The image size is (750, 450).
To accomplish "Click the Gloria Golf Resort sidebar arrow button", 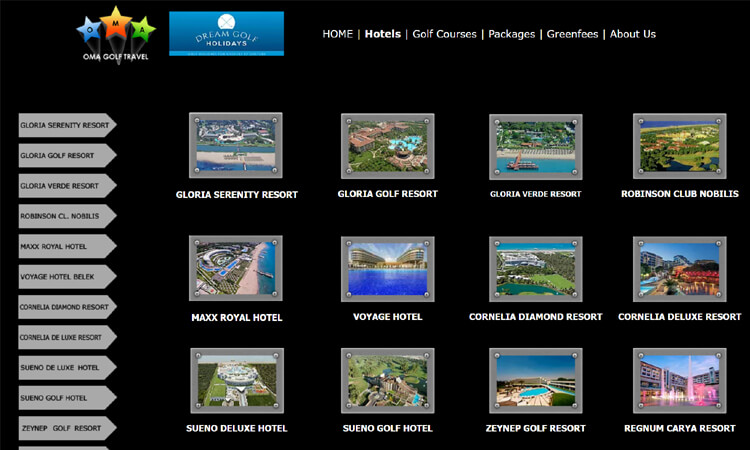I will pos(67,155).
